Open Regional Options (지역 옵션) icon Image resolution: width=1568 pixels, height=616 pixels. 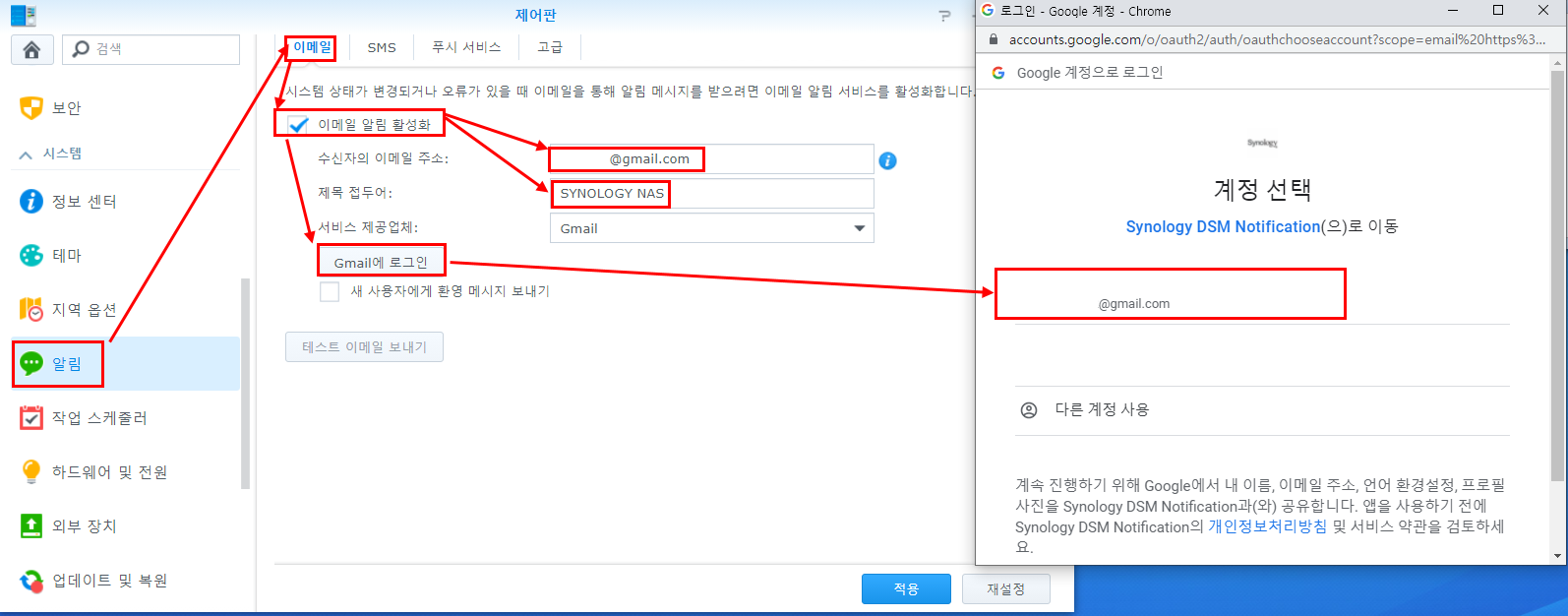31,309
